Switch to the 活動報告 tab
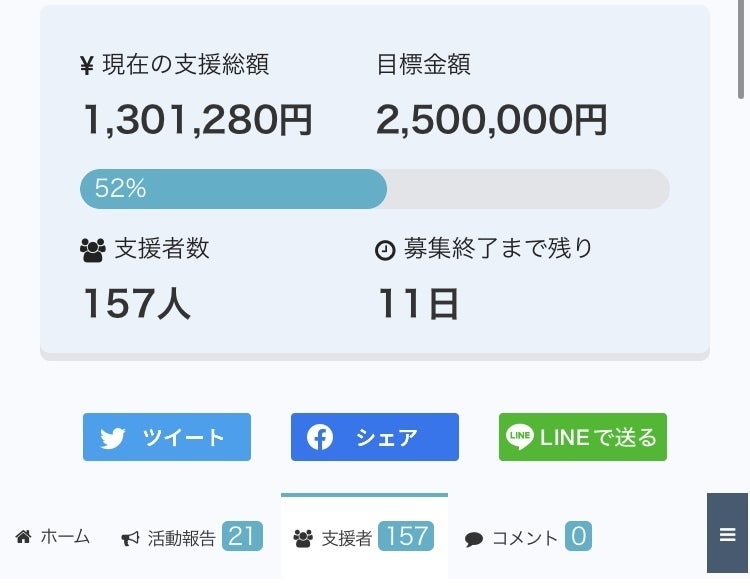 (181, 538)
